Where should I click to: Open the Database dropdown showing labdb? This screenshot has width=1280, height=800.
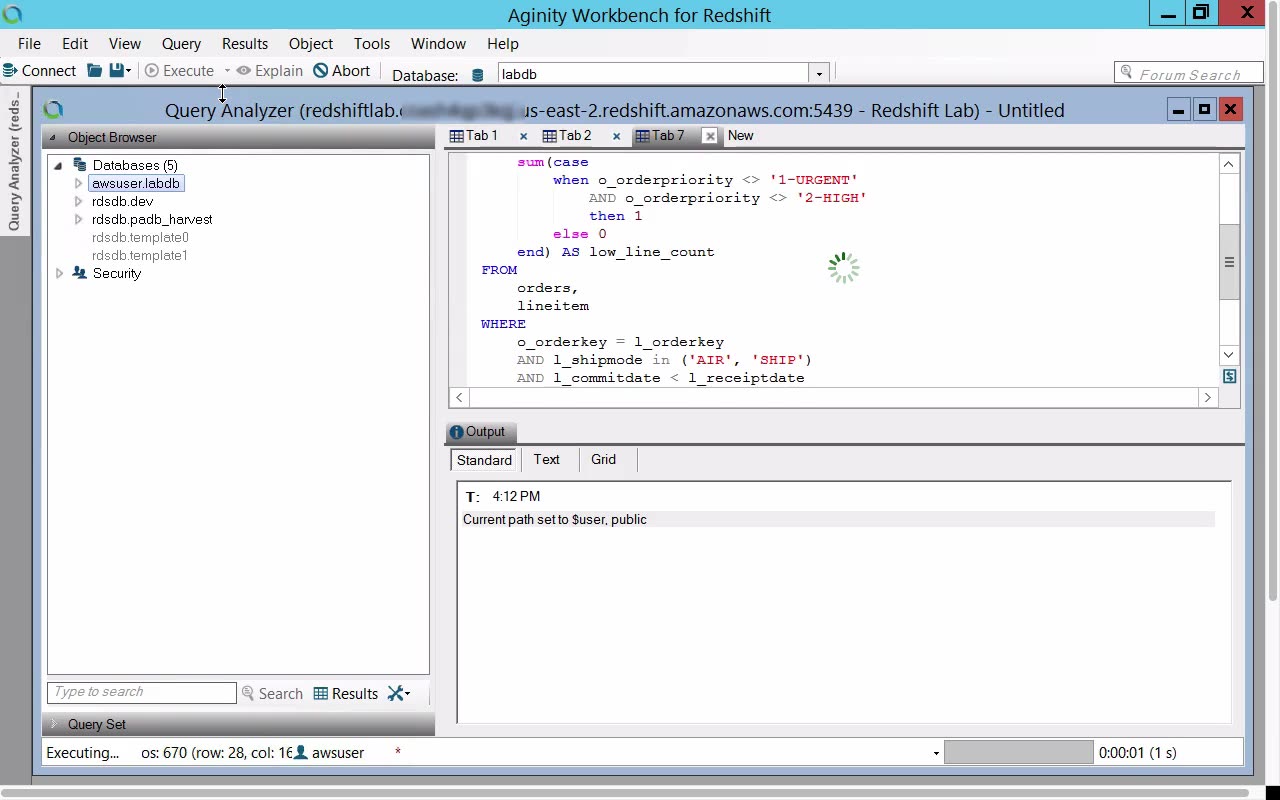coord(819,74)
